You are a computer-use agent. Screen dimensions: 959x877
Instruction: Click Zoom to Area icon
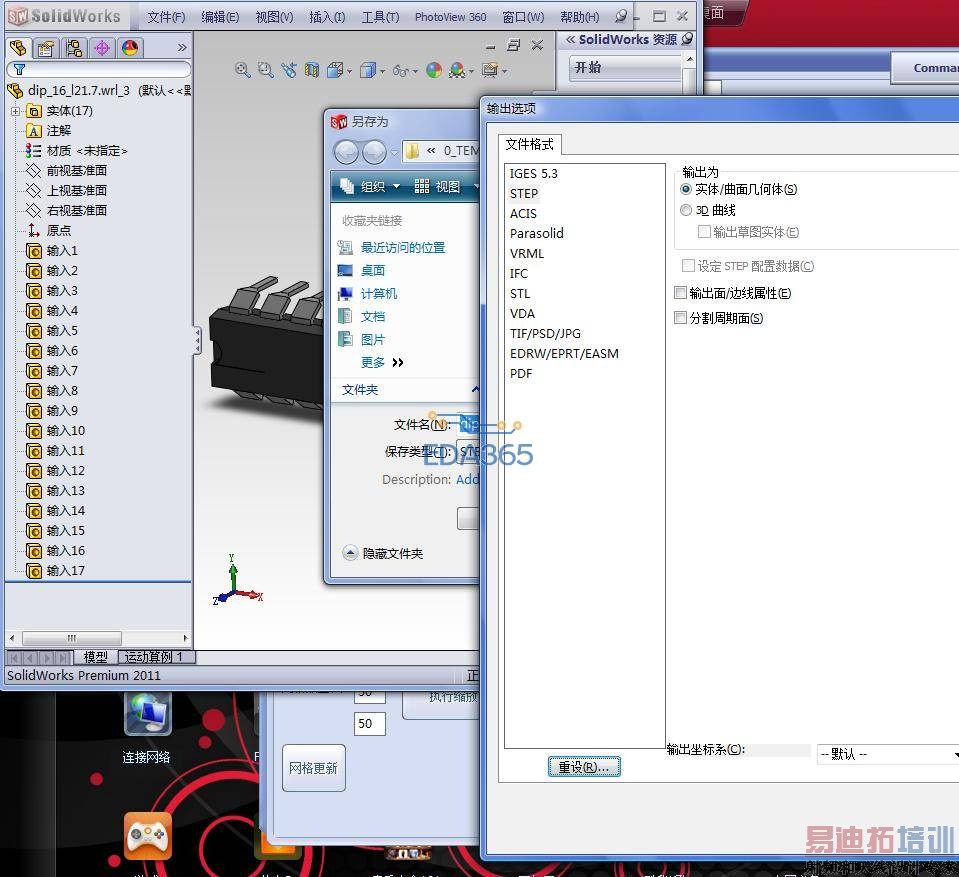pos(265,70)
